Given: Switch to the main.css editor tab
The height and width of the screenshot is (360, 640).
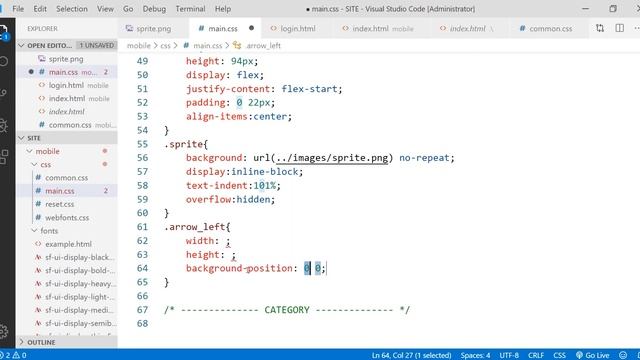Looking at the screenshot, I should point(222,29).
